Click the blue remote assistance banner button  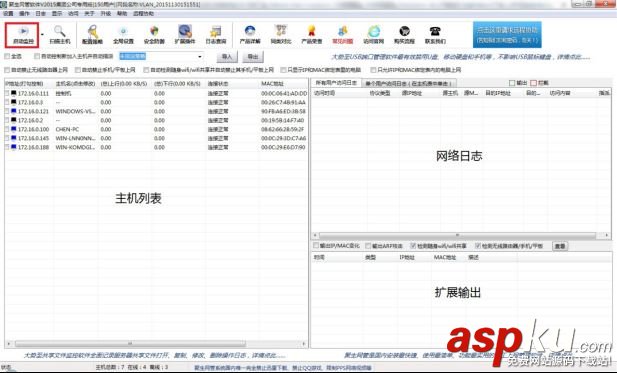coord(507,35)
